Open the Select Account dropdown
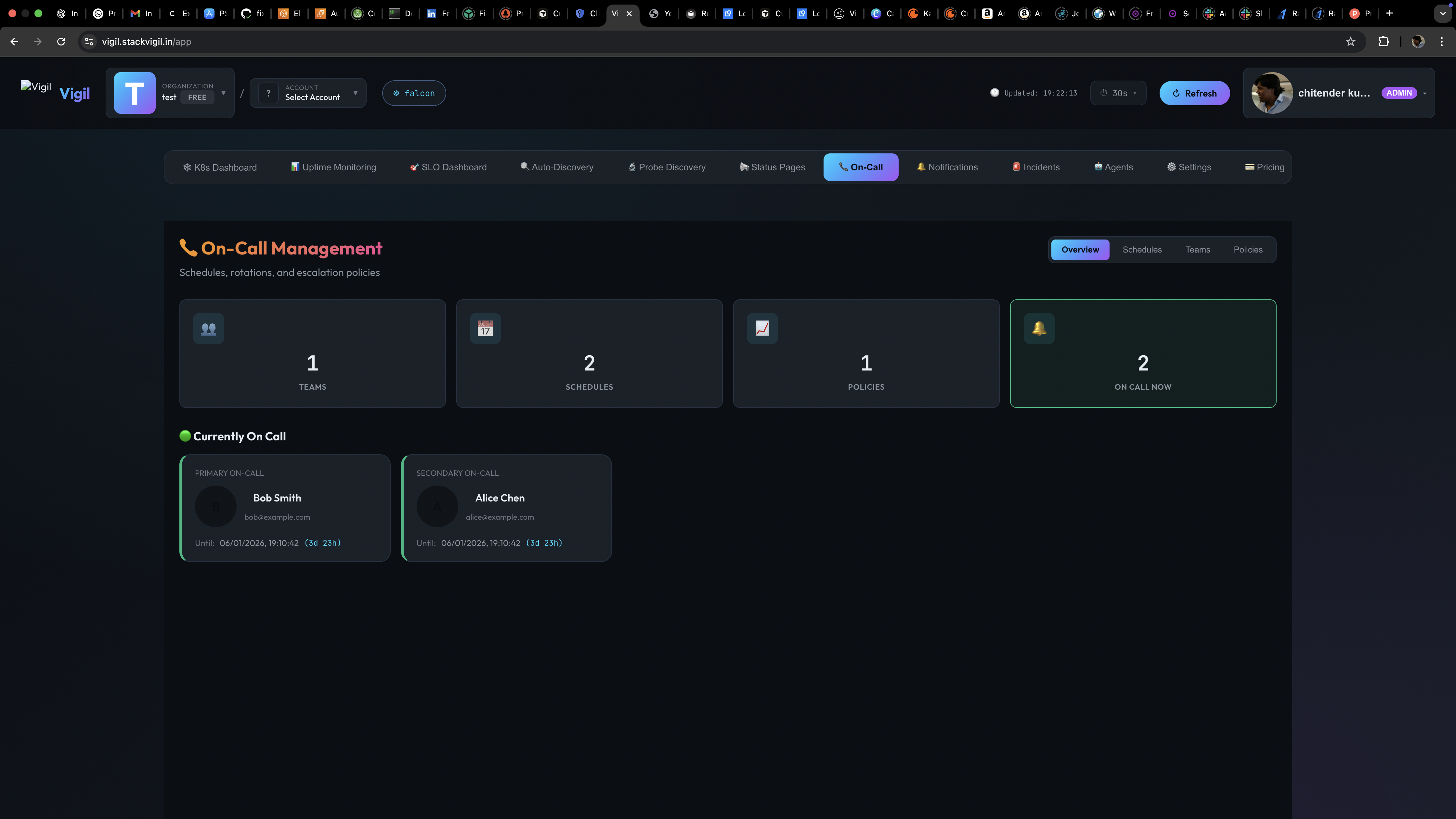The image size is (1456, 819). pos(308,93)
